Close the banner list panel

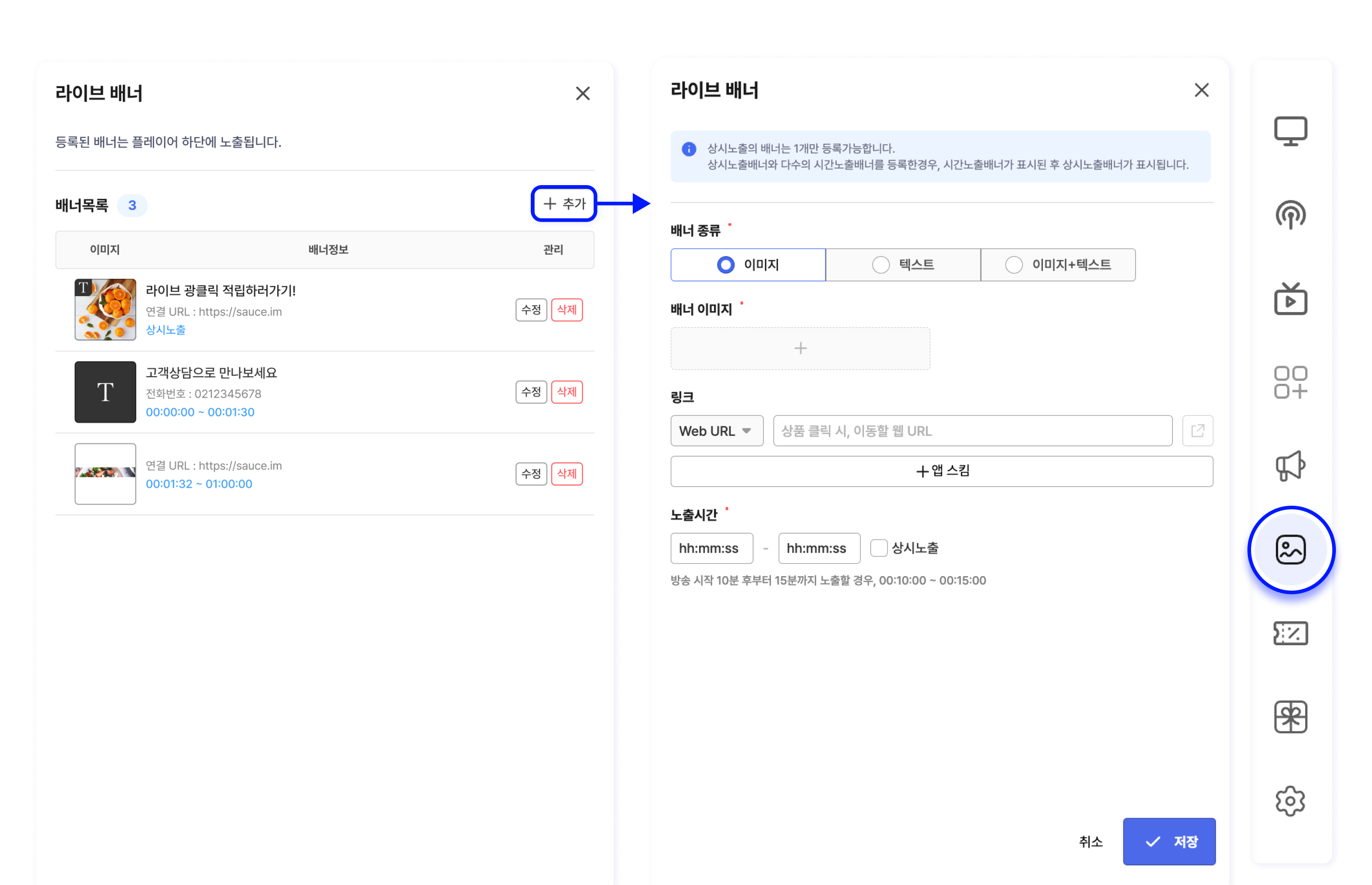[x=582, y=93]
